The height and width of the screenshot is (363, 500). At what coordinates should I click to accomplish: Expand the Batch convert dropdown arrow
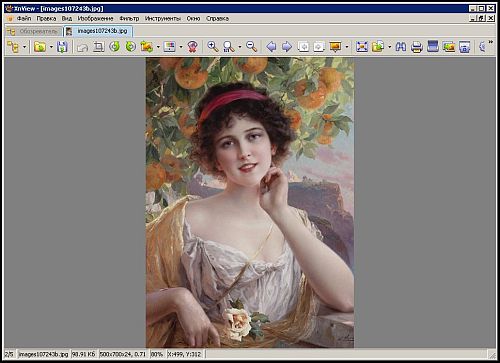(389, 47)
